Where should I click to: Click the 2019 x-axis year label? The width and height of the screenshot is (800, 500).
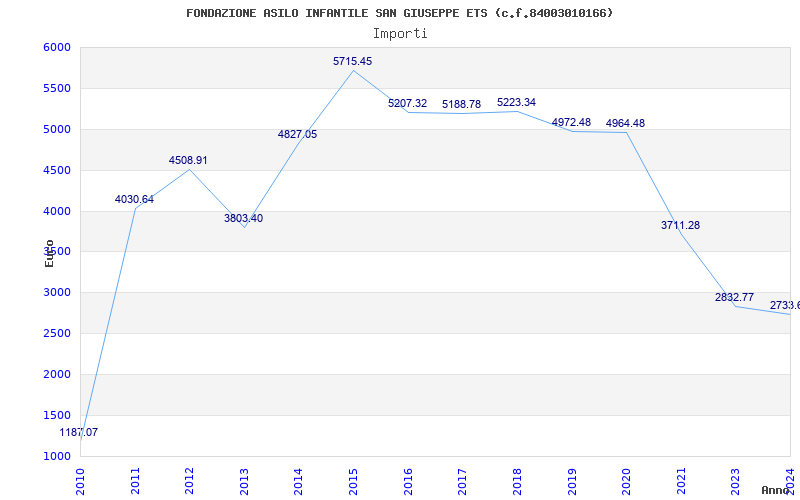coord(571,482)
